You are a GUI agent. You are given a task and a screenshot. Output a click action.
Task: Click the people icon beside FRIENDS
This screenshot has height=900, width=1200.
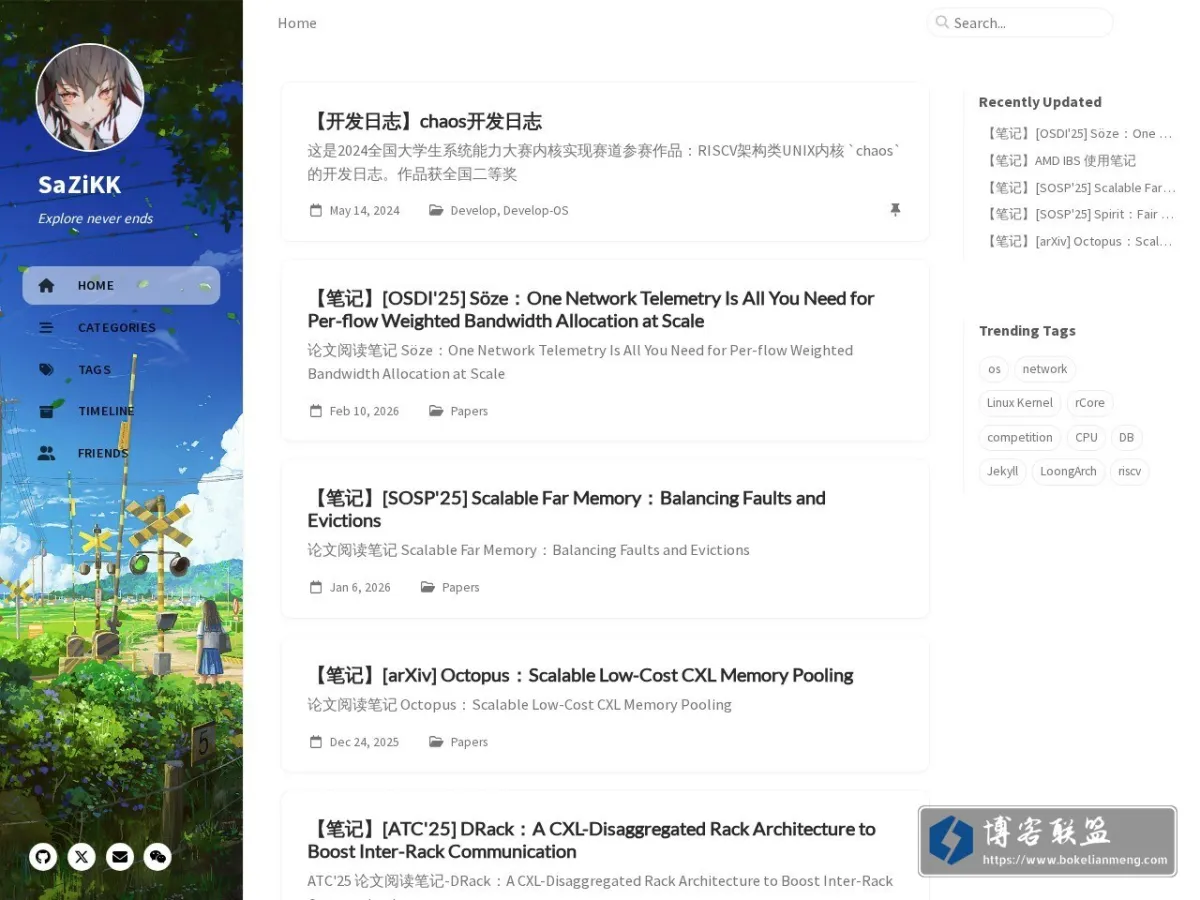46,453
